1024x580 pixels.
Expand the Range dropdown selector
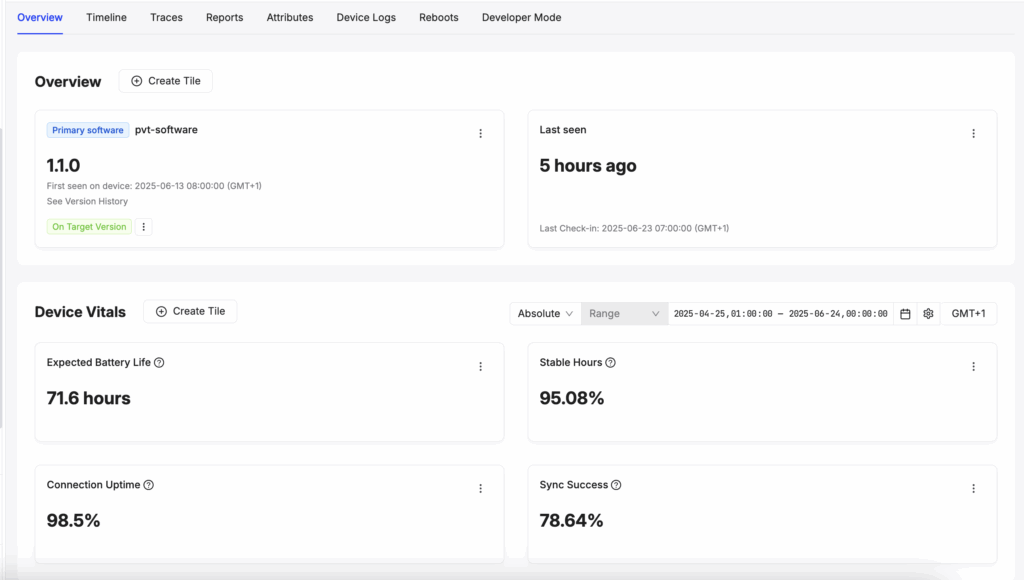click(624, 314)
